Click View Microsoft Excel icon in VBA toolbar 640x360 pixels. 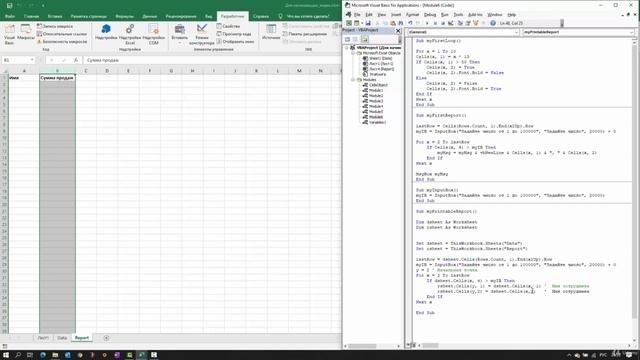(349, 23)
